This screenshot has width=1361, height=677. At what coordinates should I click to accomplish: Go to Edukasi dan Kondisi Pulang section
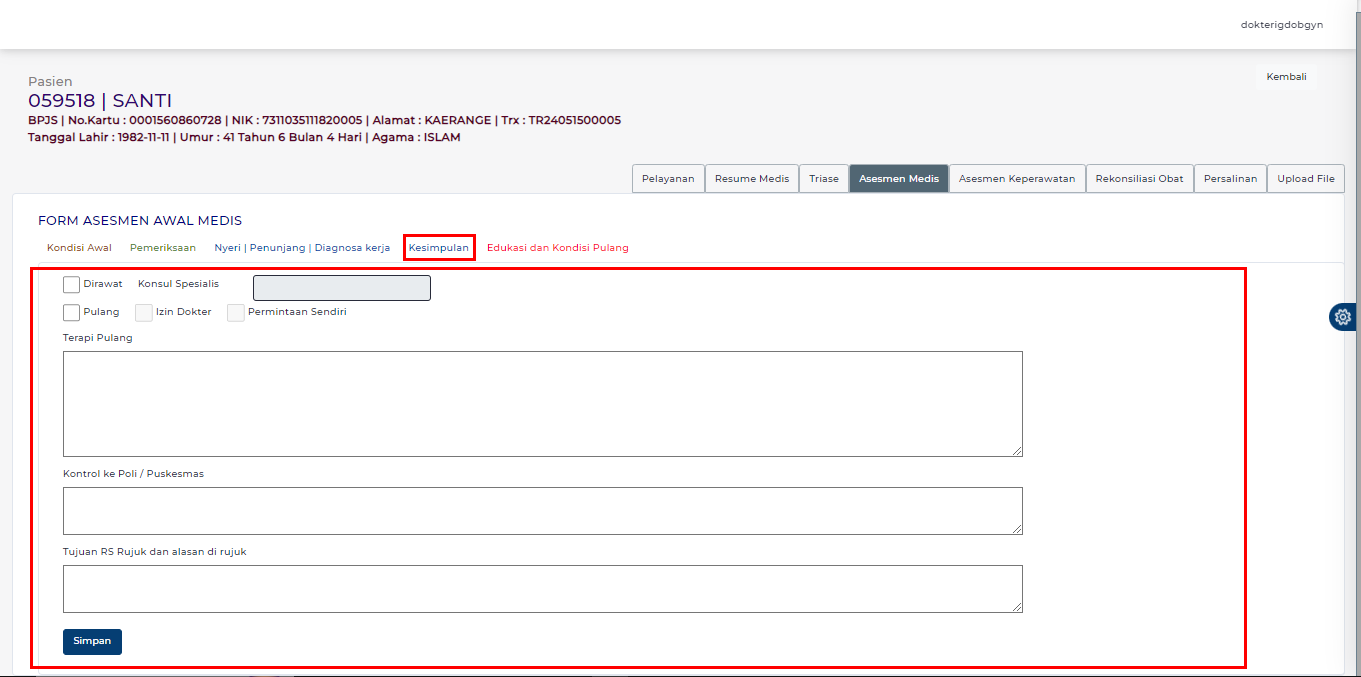[557, 248]
